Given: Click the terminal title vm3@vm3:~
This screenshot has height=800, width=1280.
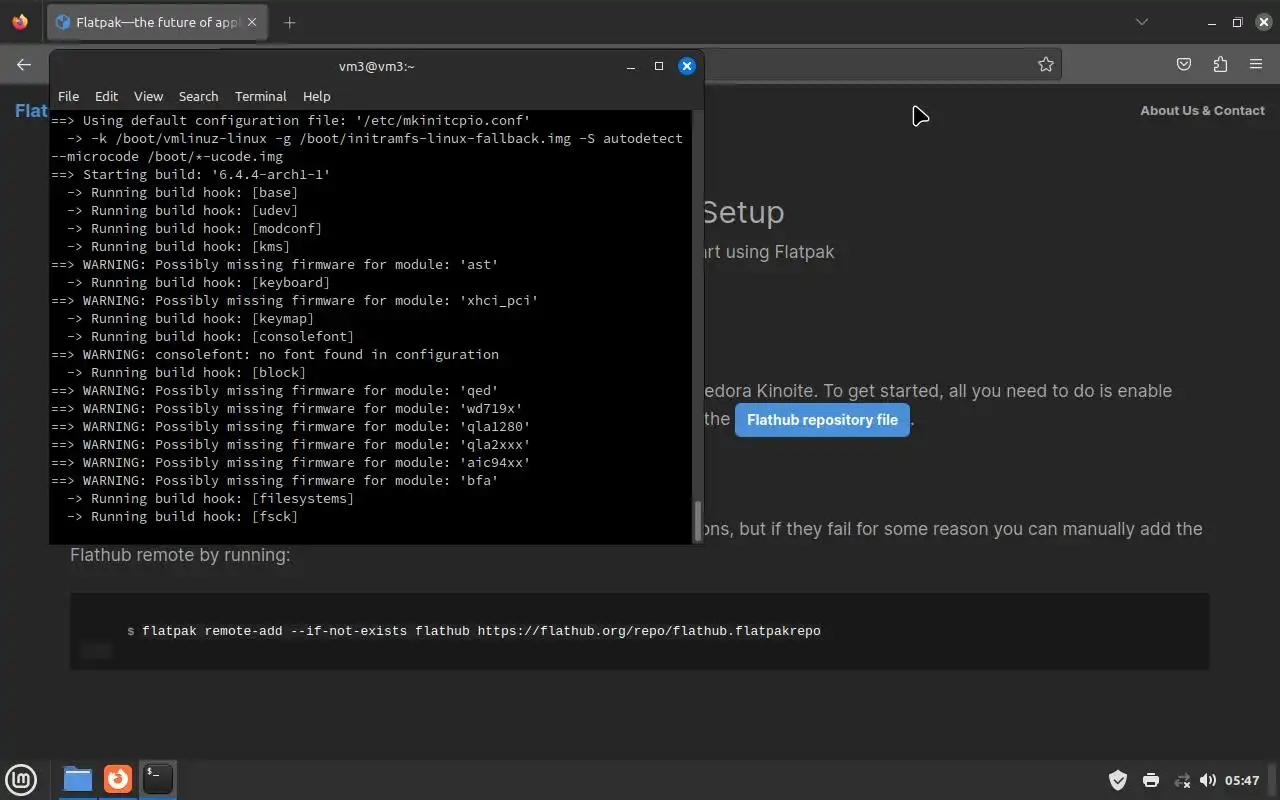Looking at the screenshot, I should (x=376, y=66).
